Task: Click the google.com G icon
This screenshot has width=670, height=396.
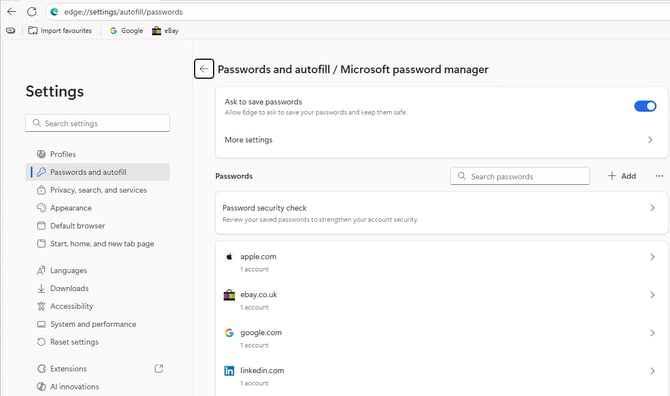Action: (229, 333)
